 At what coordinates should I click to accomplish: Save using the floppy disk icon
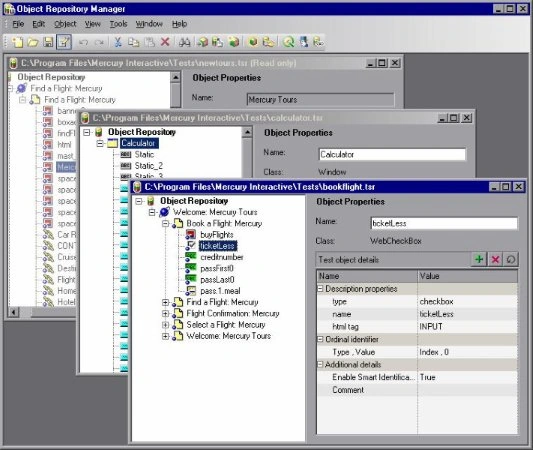[x=48, y=42]
